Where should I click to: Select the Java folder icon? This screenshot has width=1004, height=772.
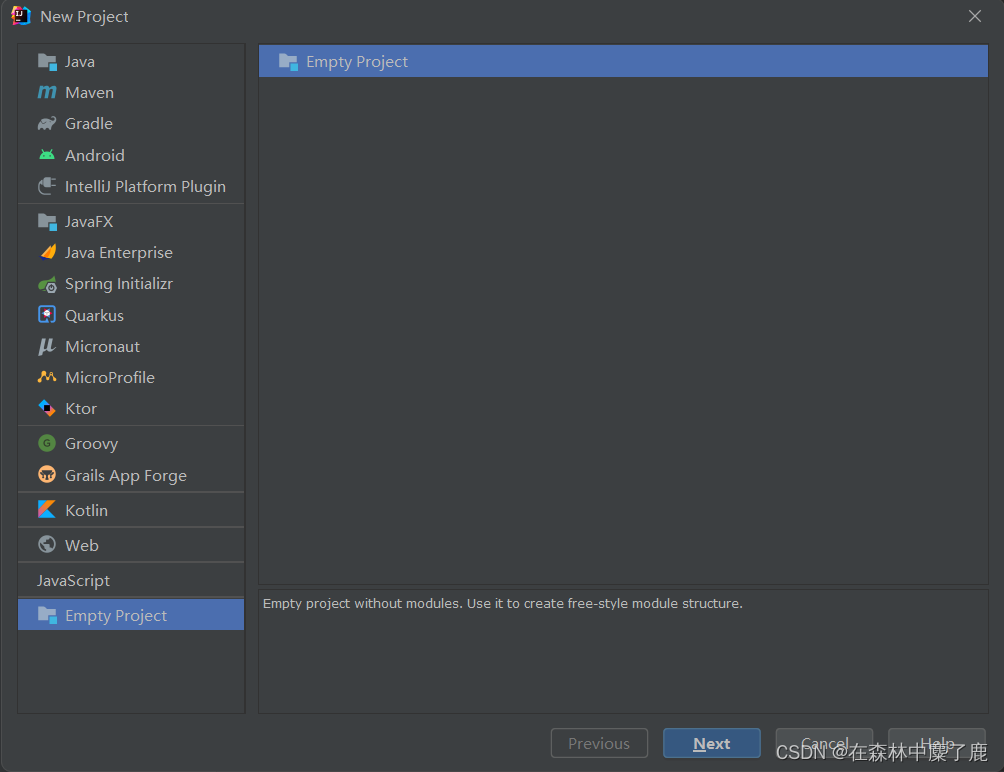pos(47,62)
